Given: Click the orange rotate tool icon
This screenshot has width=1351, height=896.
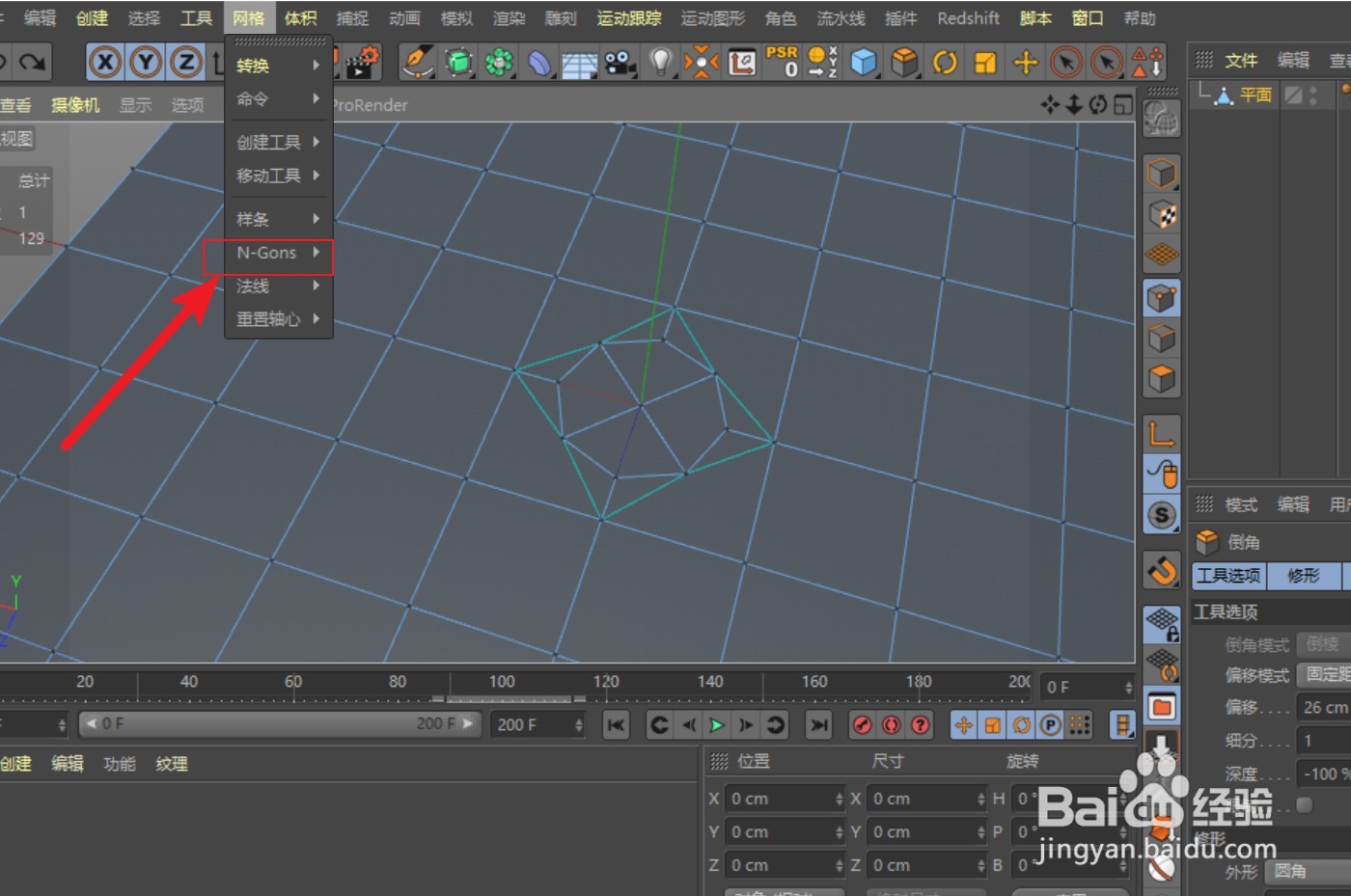Looking at the screenshot, I should [945, 63].
